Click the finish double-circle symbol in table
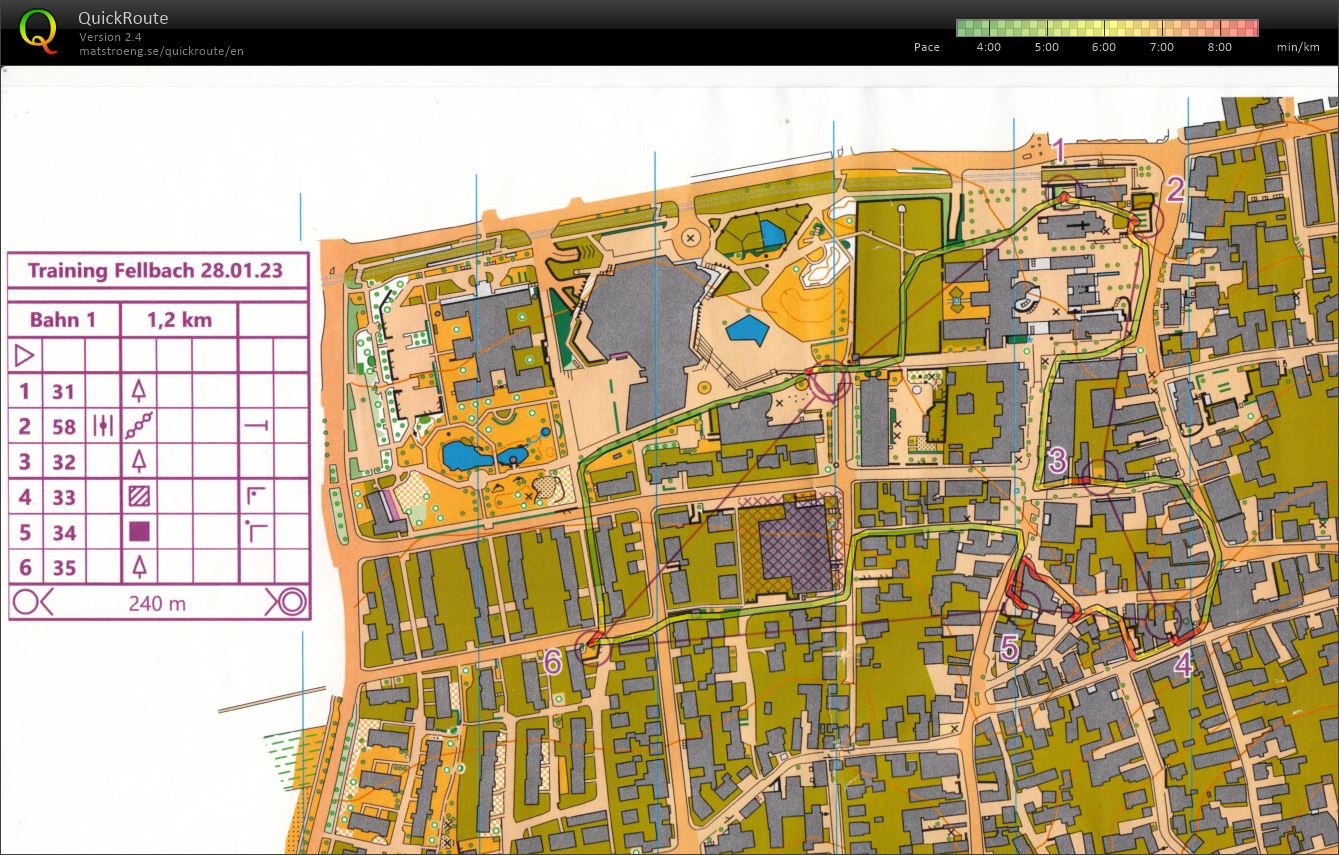 [287, 603]
